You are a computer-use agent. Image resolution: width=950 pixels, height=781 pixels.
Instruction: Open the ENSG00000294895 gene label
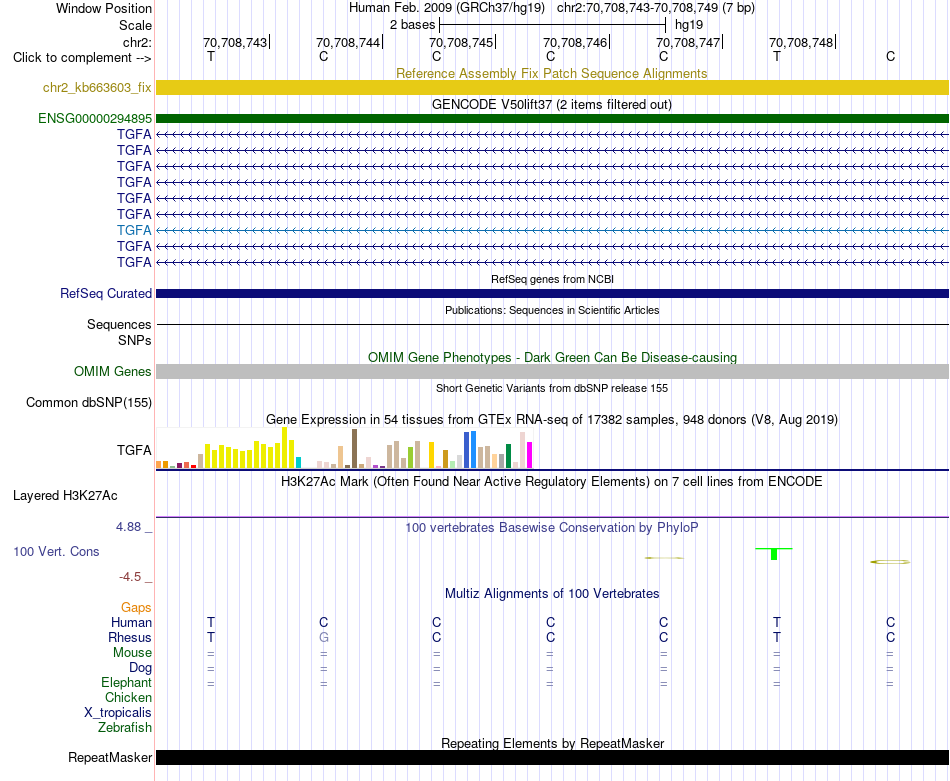(95, 118)
